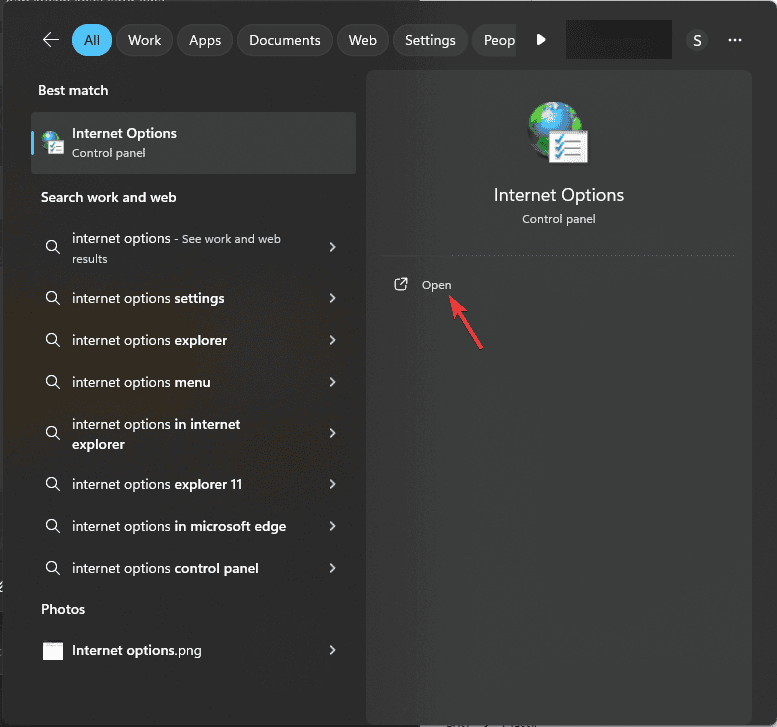Click the Best match heading
The width and height of the screenshot is (777, 727).
(x=73, y=90)
